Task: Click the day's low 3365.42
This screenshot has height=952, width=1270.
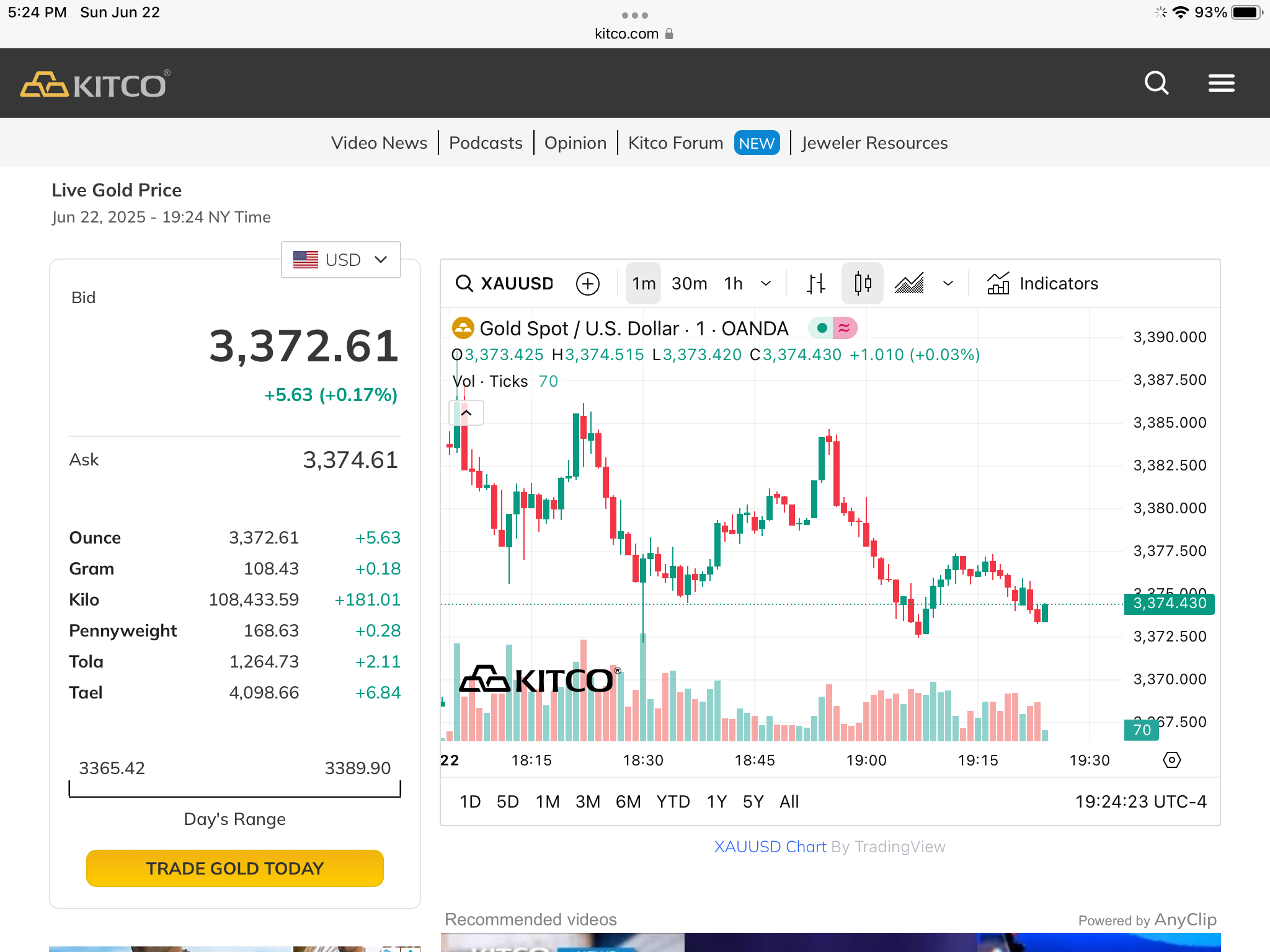Action: coord(112,769)
